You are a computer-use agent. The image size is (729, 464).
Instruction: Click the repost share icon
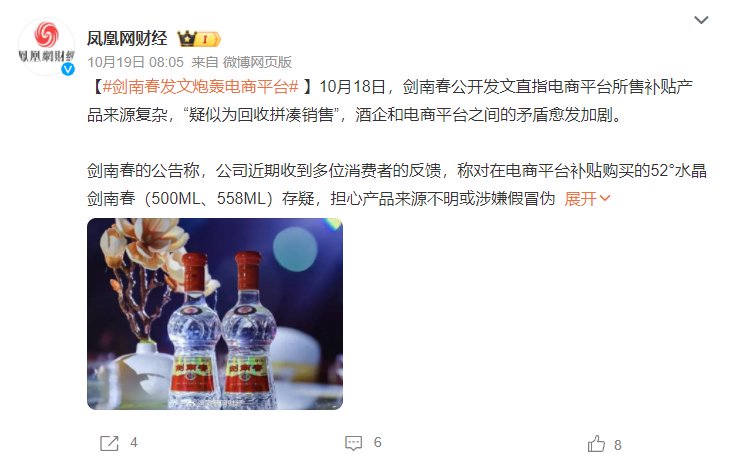109,443
